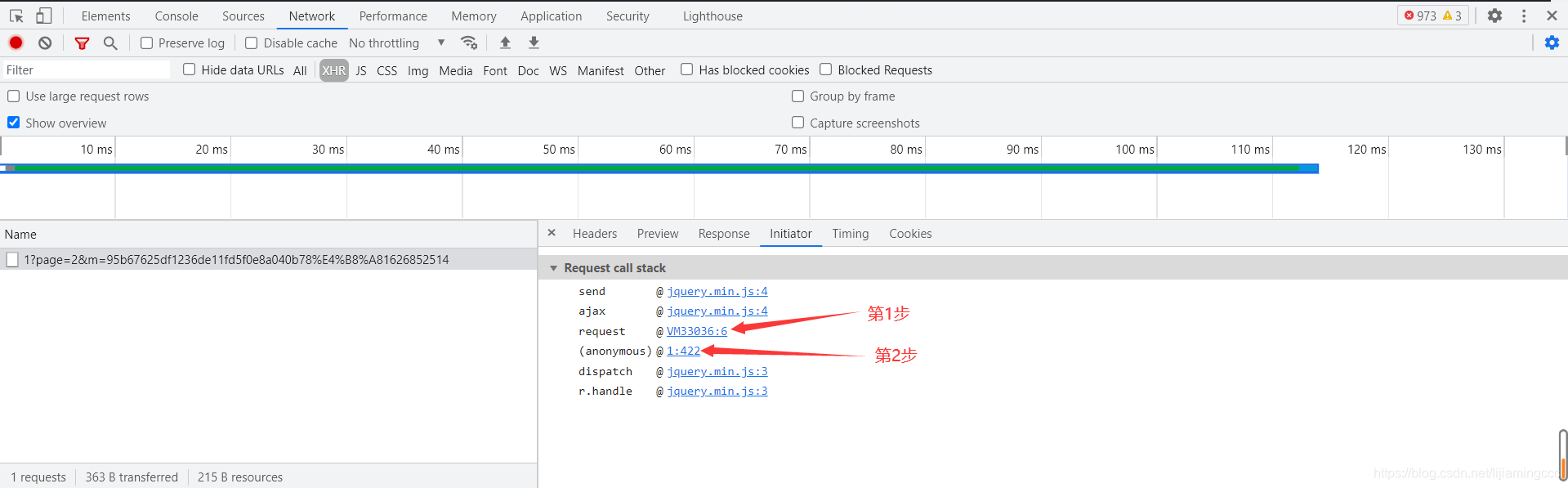This screenshot has height=488, width=1568.
Task: Open the Sources panel
Action: pyautogui.click(x=243, y=16)
